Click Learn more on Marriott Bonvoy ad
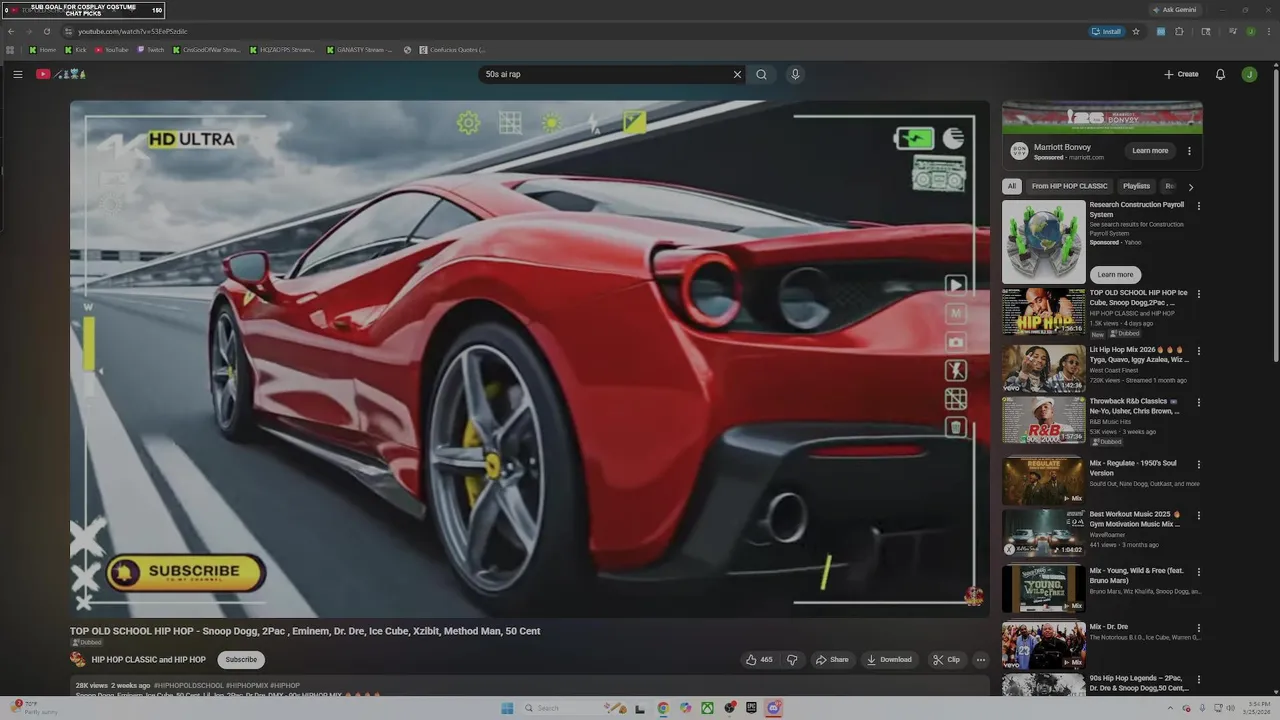Image resolution: width=1280 pixels, height=720 pixels. [x=1150, y=151]
